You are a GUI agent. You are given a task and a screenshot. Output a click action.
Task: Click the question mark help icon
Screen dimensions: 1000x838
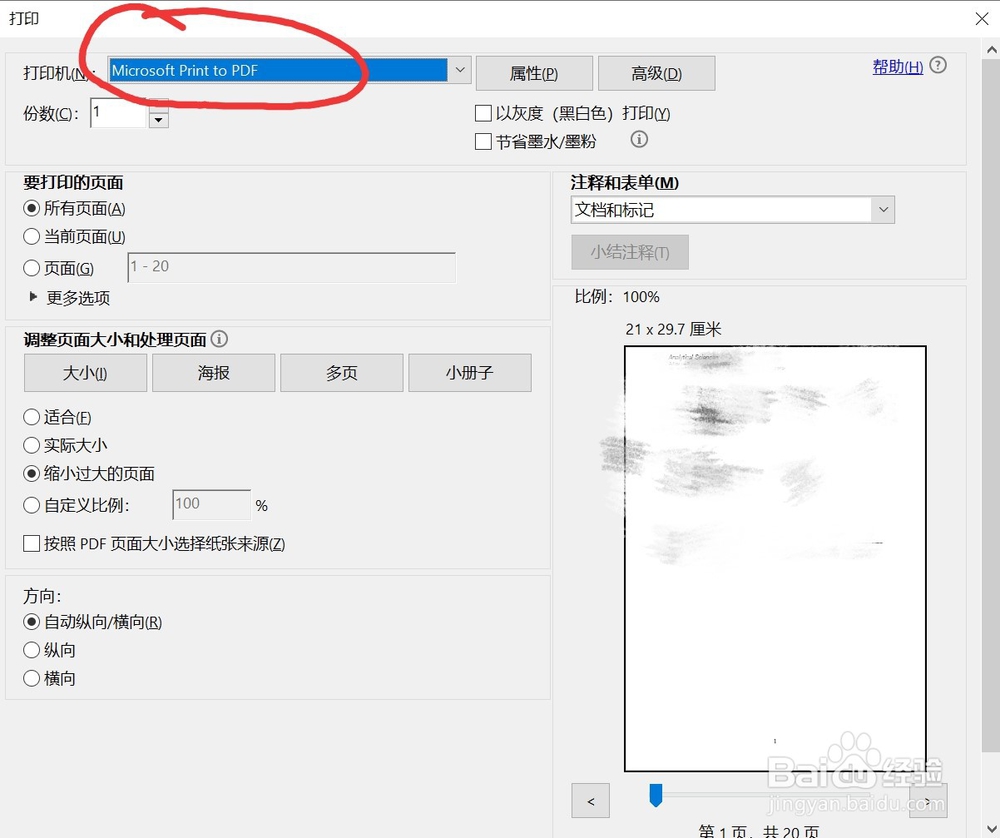click(937, 64)
